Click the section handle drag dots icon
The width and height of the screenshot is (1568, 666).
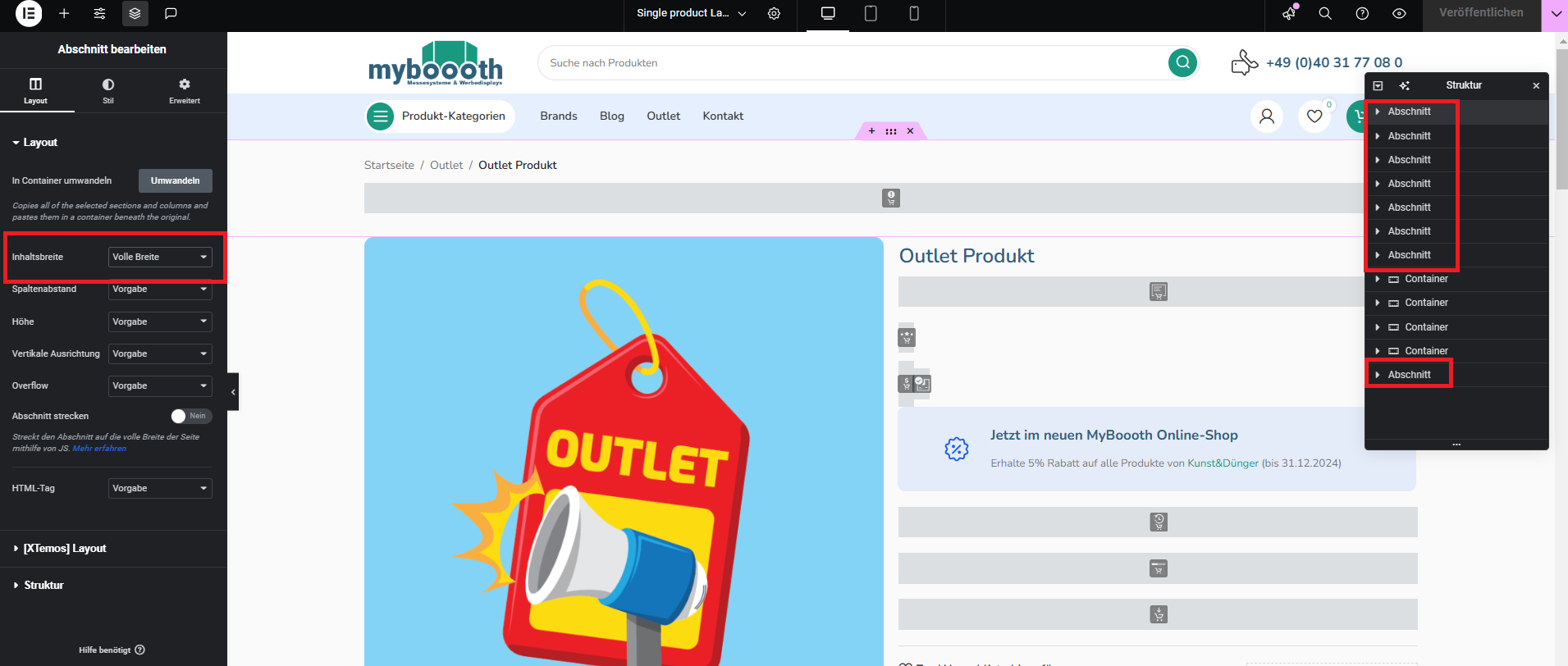[891, 131]
